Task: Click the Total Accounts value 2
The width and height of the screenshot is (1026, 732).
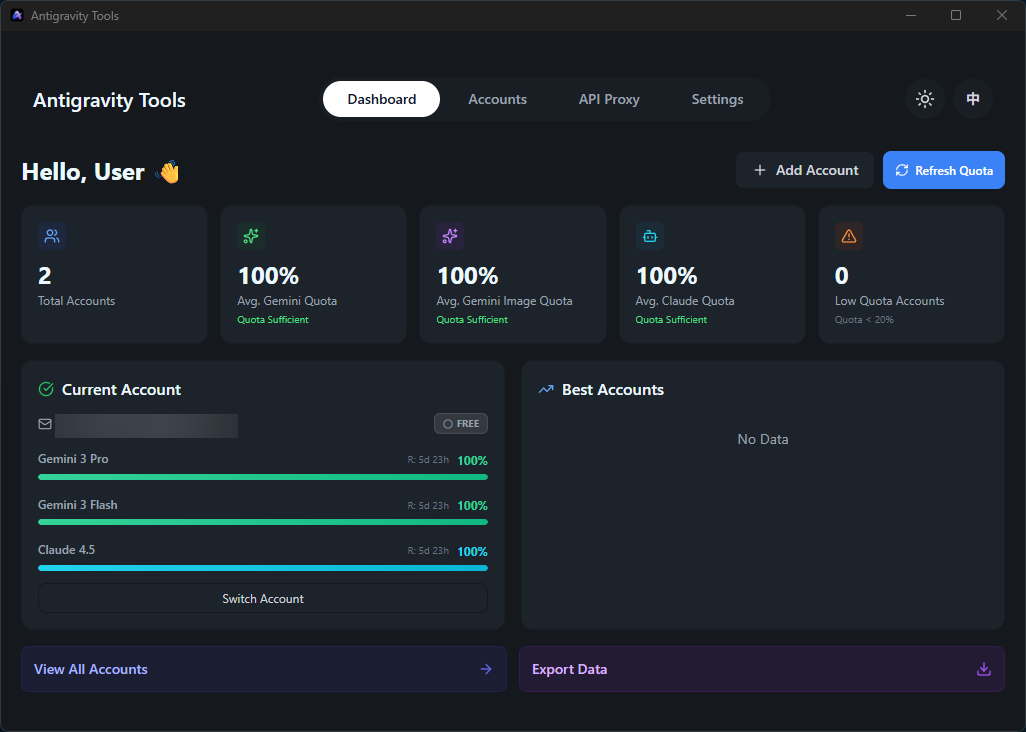Action: (44, 275)
